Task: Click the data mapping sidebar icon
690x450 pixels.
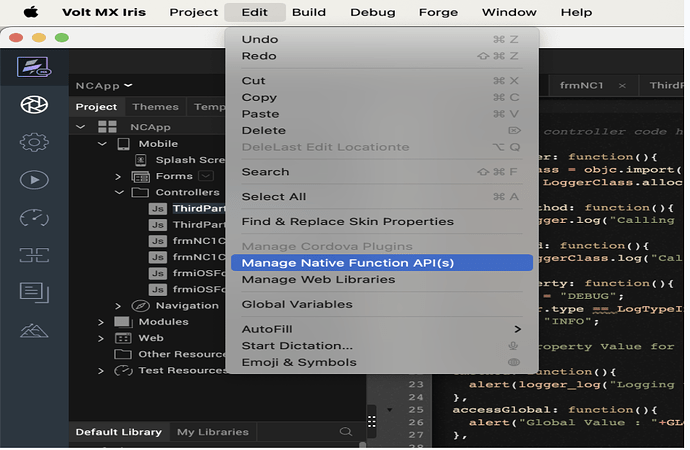Action: [x=34, y=255]
